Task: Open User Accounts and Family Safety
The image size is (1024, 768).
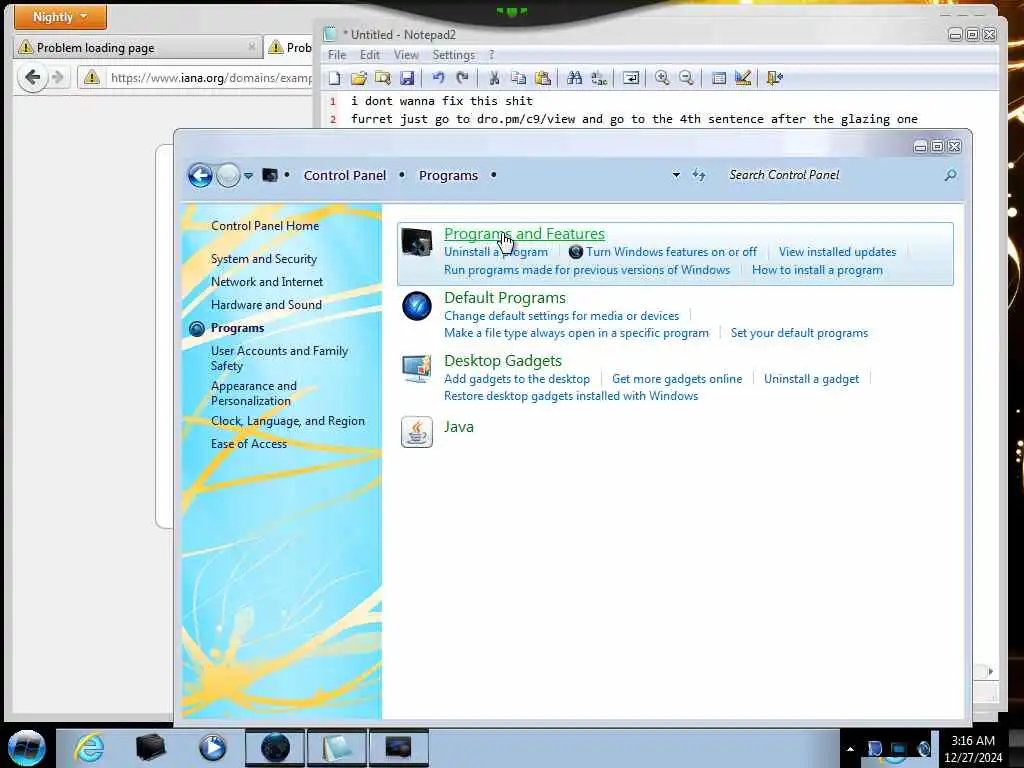Action: point(280,359)
